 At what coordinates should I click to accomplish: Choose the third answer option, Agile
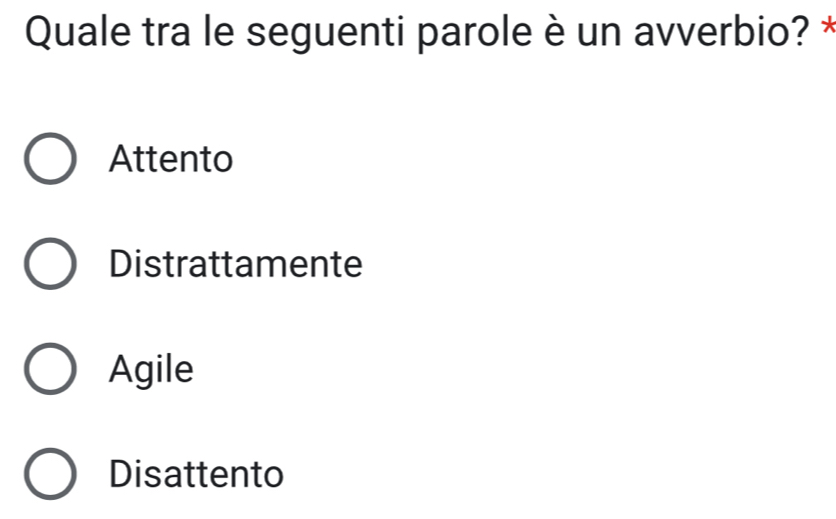tap(49, 371)
